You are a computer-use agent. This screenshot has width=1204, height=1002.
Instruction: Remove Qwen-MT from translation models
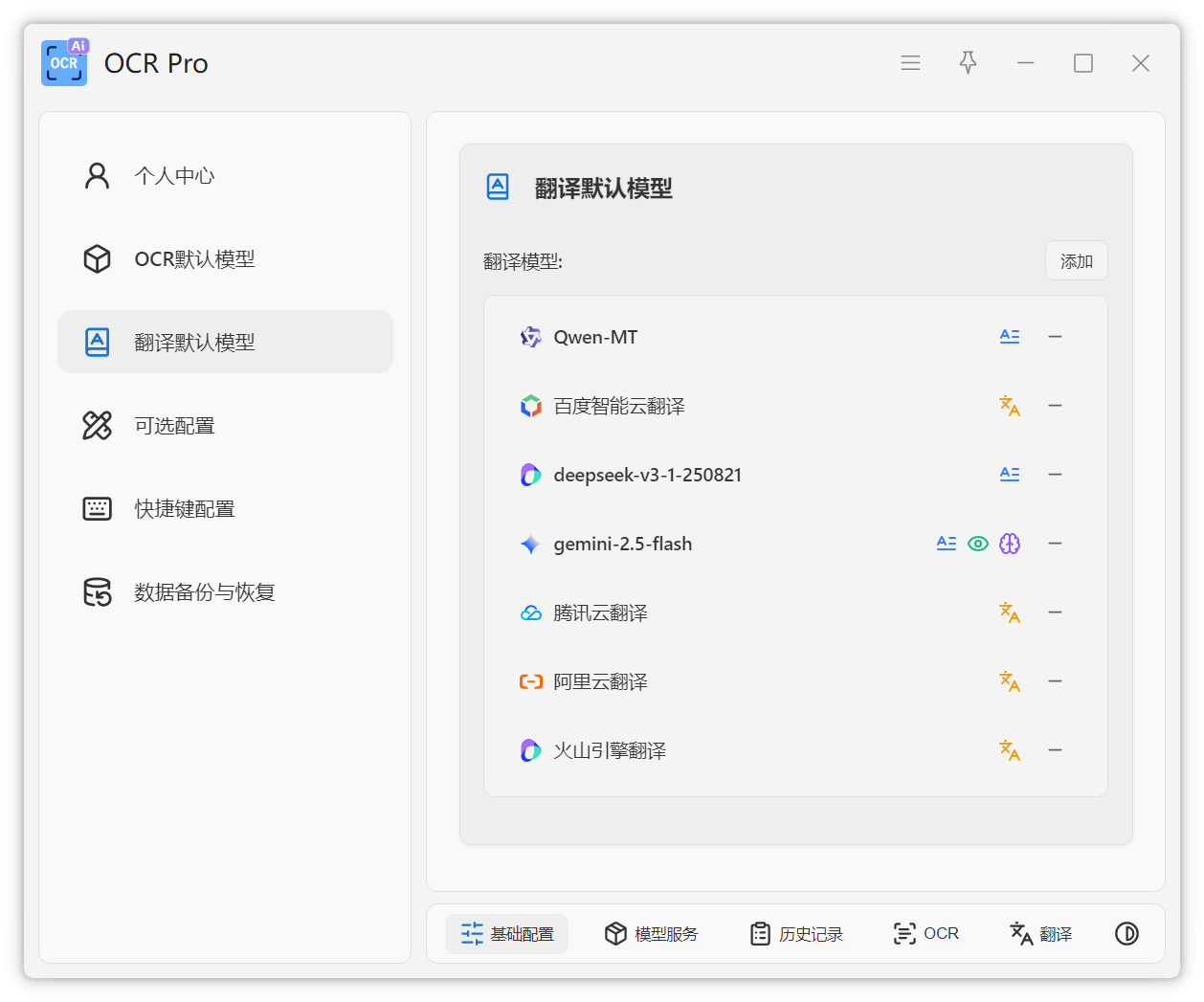tap(1055, 337)
